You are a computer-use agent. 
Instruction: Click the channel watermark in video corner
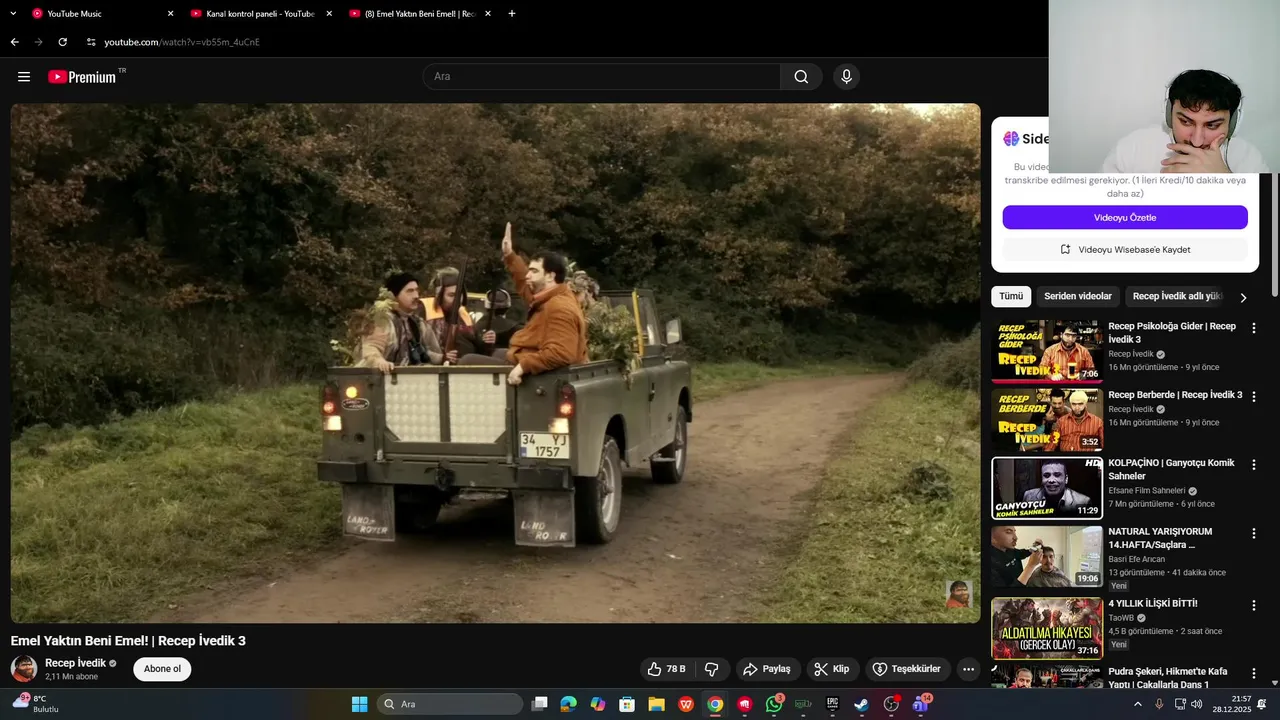point(958,594)
